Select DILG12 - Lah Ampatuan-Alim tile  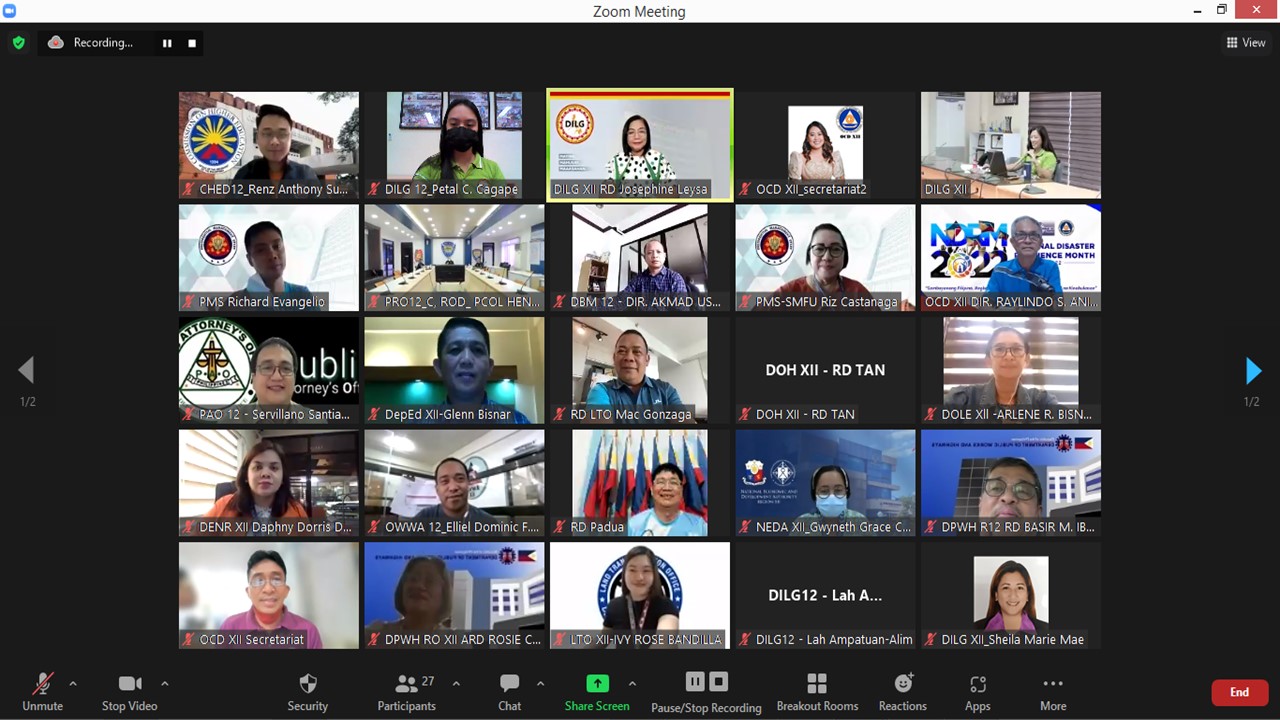click(825, 596)
